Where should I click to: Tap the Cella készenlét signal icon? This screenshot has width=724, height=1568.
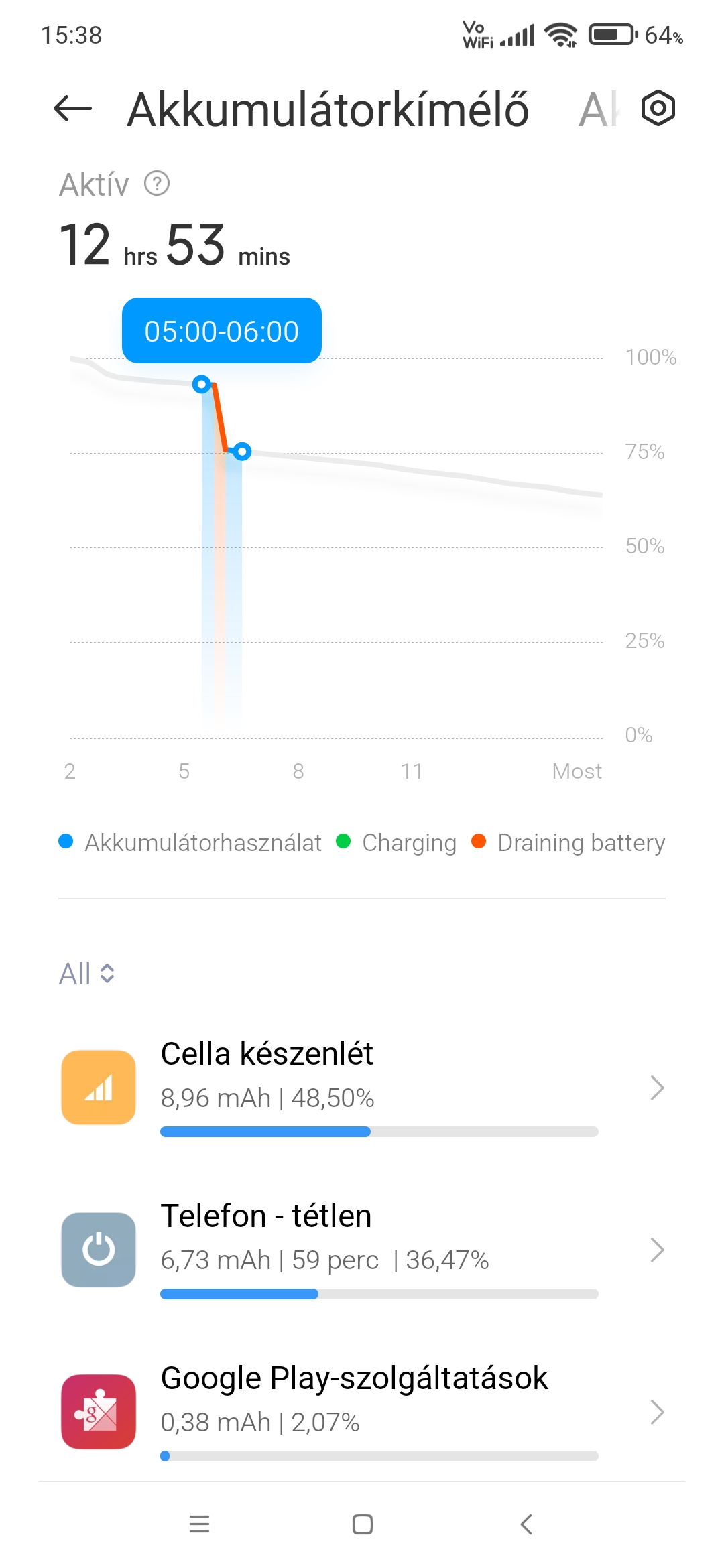[x=99, y=1087]
